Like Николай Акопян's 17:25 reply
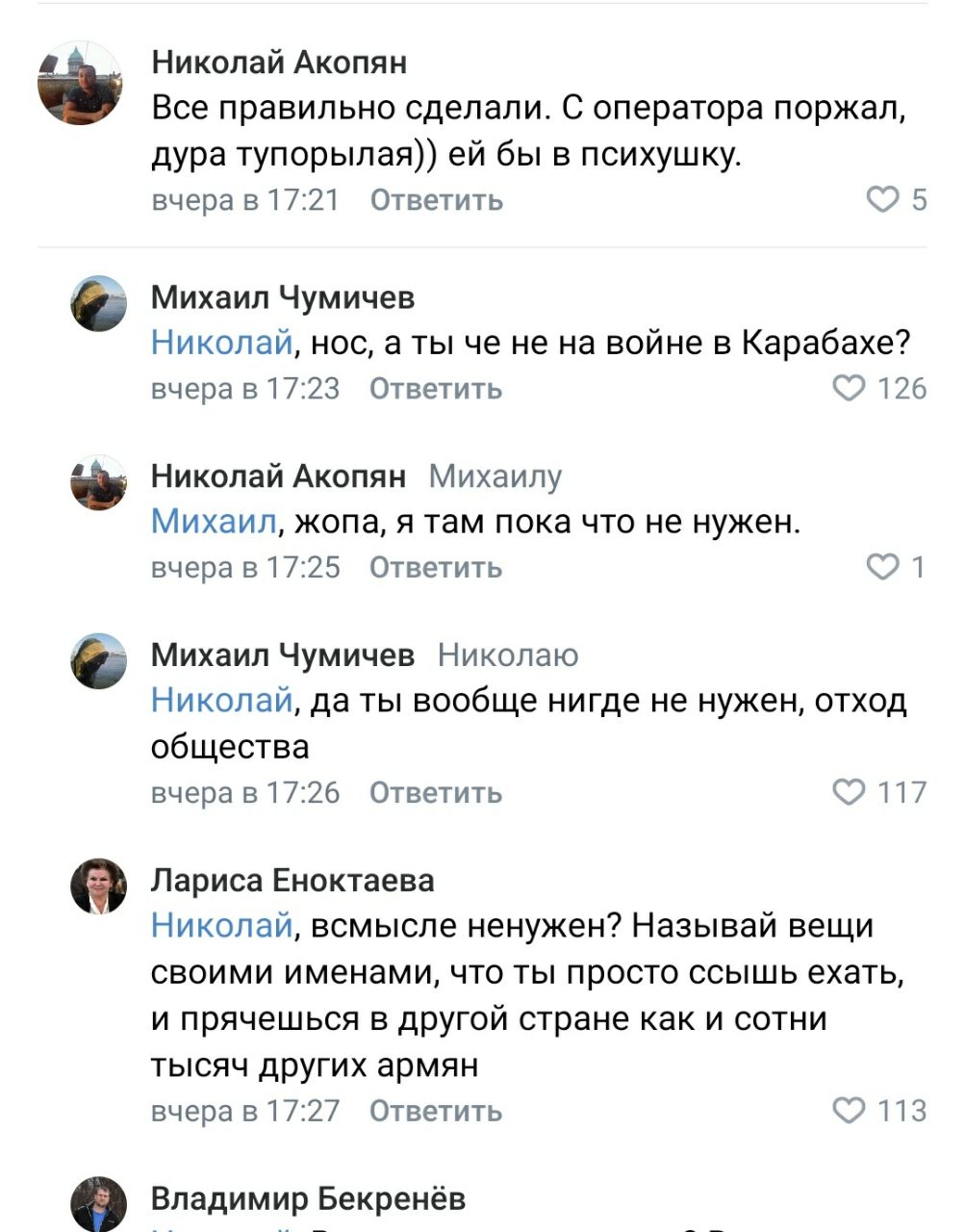This screenshot has width=965, height=1232. pyautogui.click(x=882, y=567)
